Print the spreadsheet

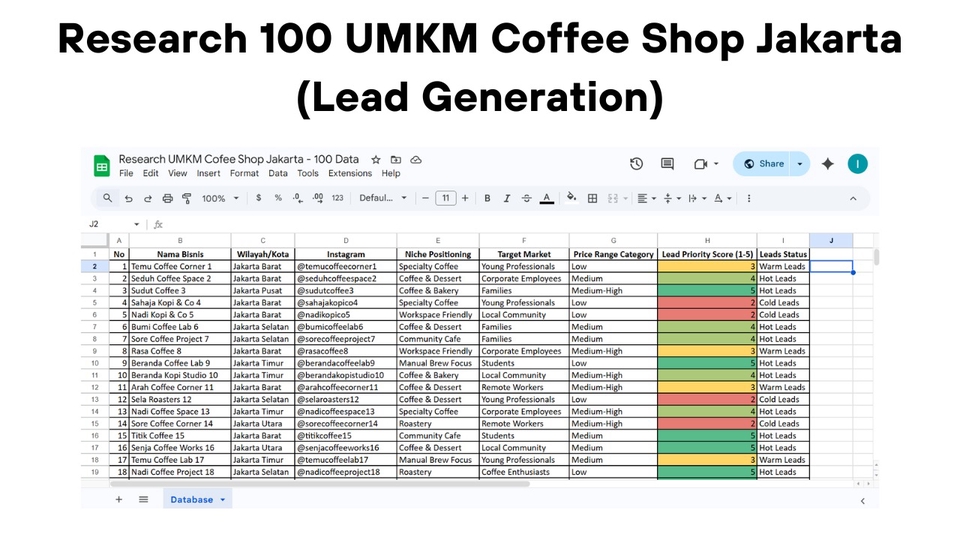coord(167,198)
